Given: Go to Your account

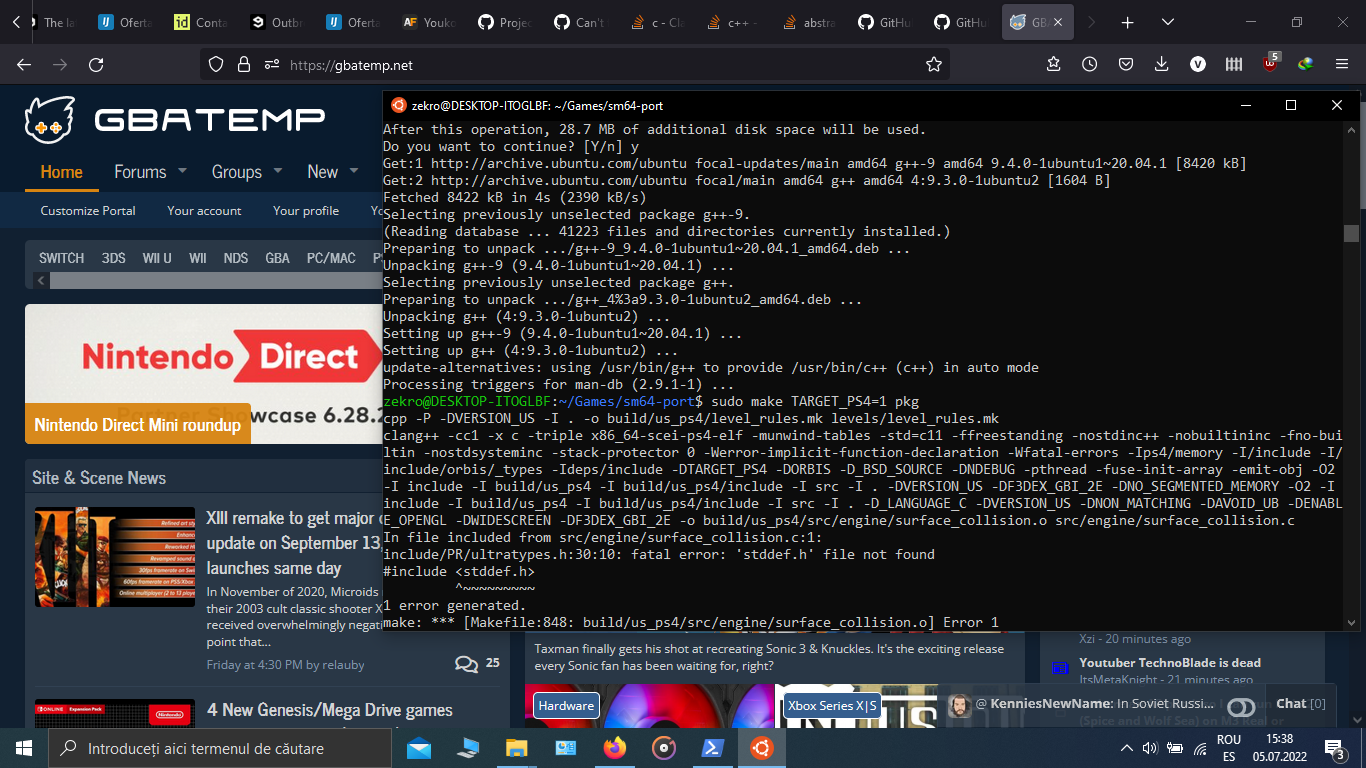Looking at the screenshot, I should pos(204,211).
